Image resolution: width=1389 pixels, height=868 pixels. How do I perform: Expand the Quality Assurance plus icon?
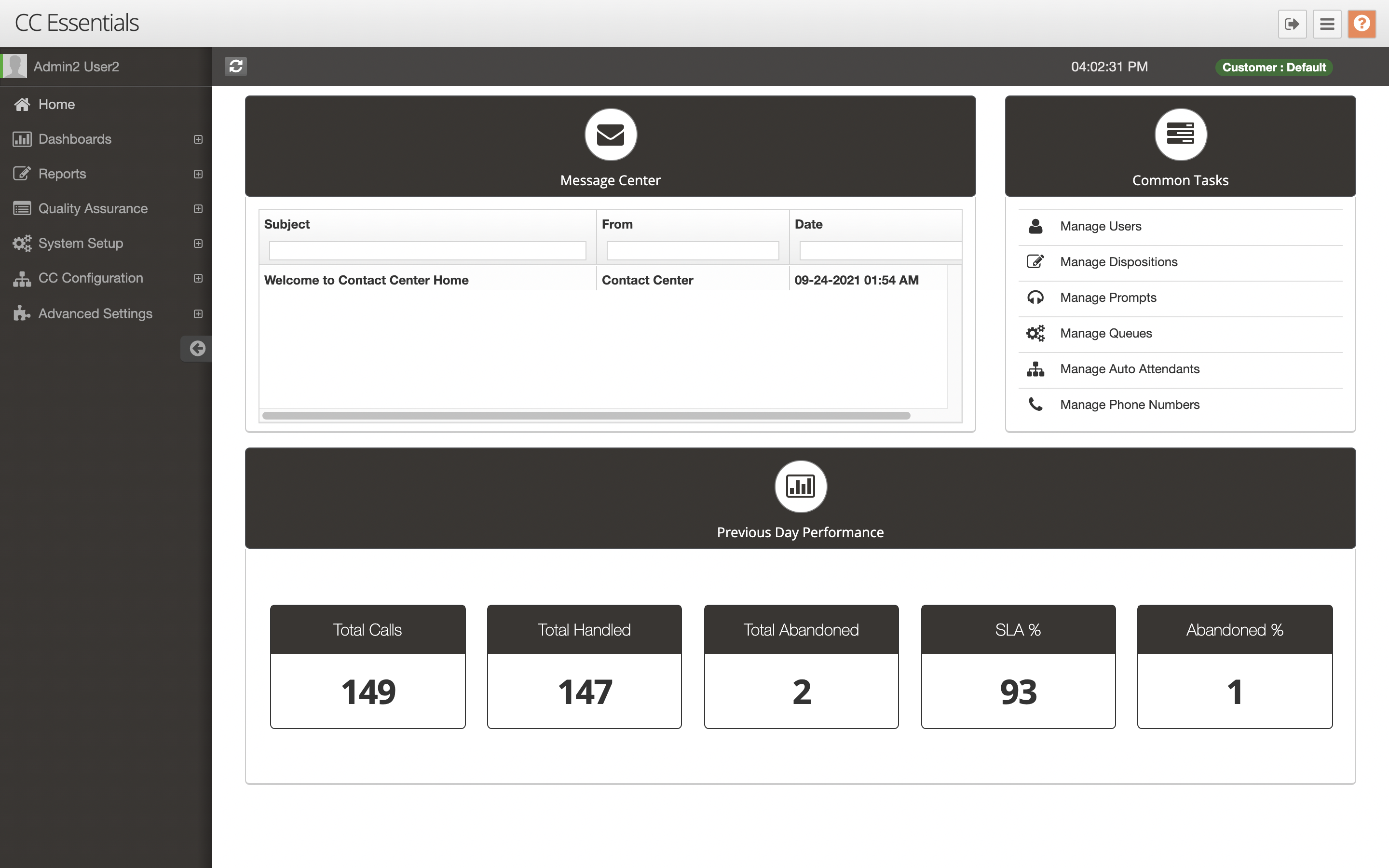[198, 209]
